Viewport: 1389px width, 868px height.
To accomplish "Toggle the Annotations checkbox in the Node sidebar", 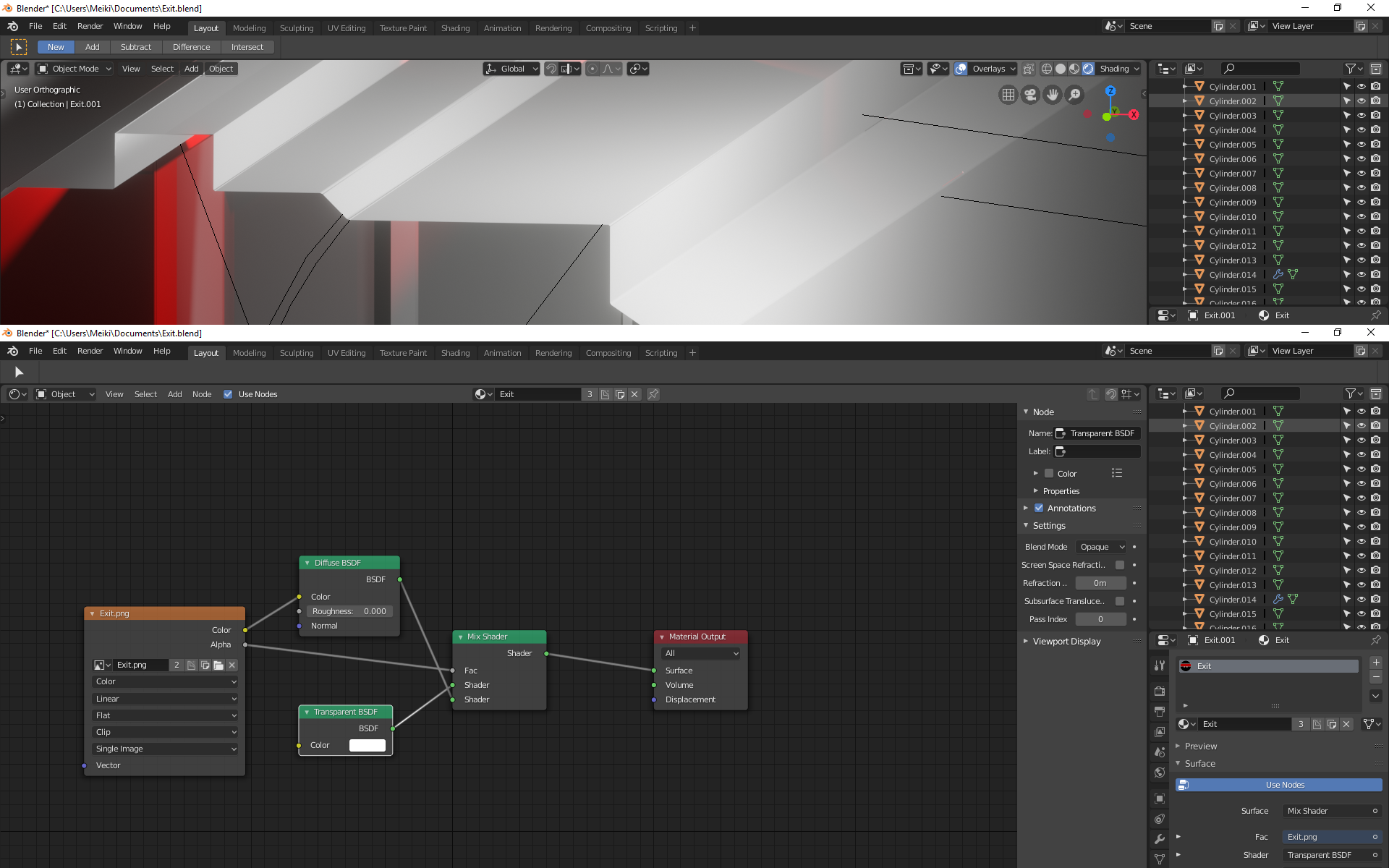I will click(x=1039, y=508).
